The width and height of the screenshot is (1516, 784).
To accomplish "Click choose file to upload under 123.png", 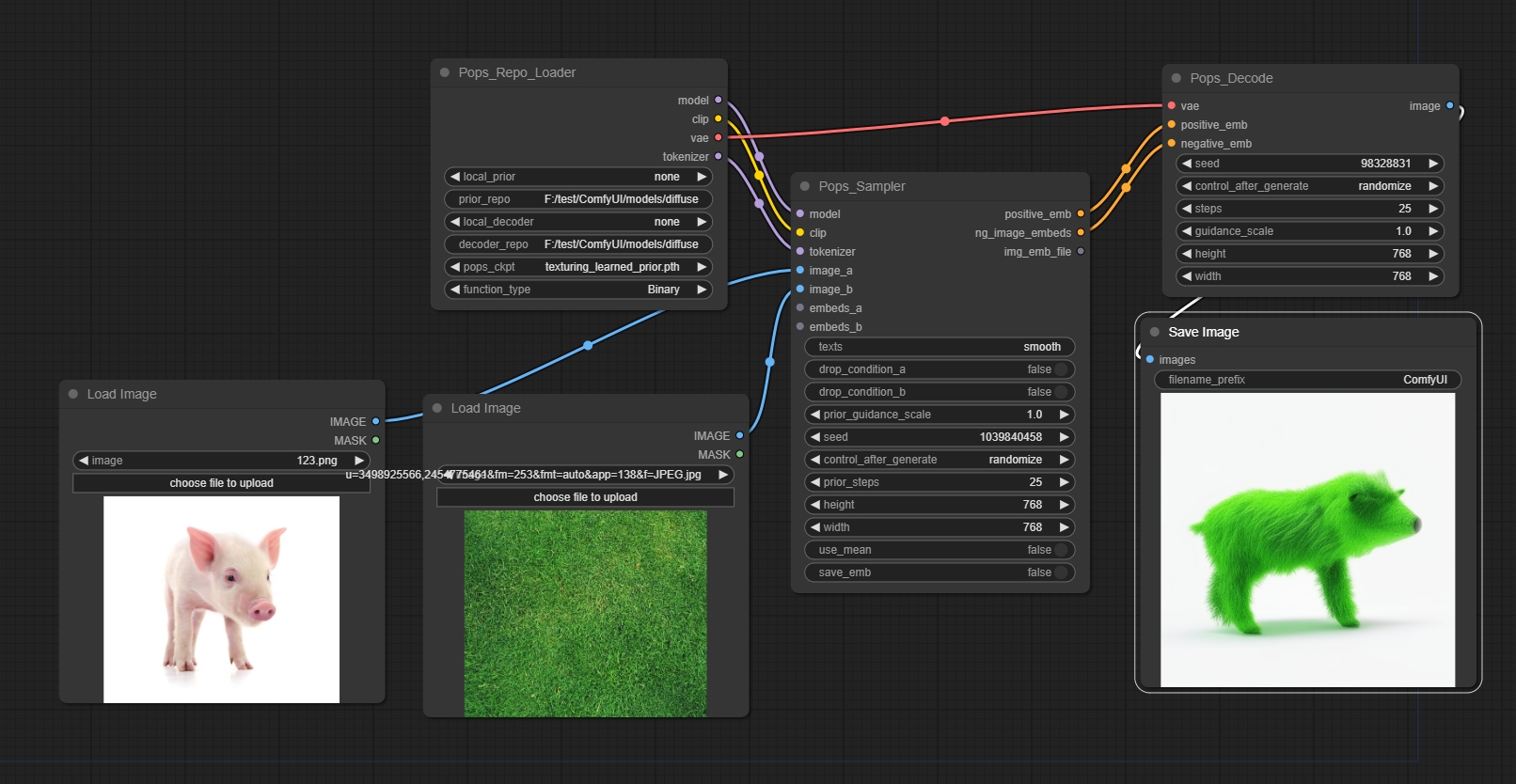I will 221,483.
